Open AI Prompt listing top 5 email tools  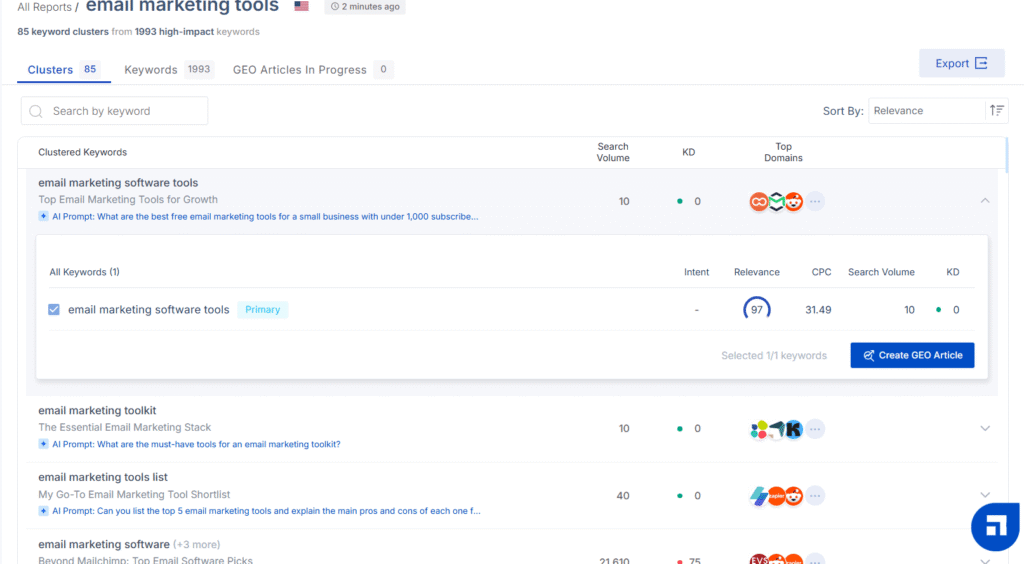pos(266,511)
